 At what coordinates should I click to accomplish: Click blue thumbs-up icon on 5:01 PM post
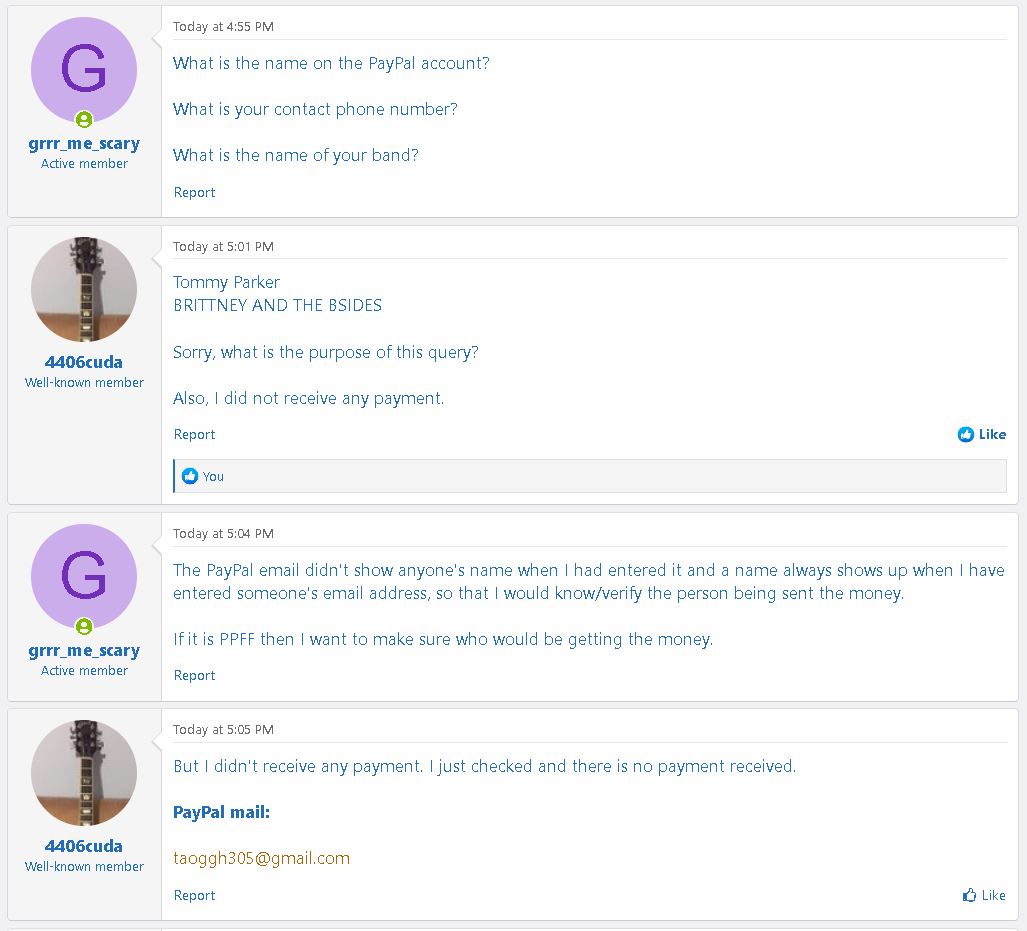pos(965,434)
